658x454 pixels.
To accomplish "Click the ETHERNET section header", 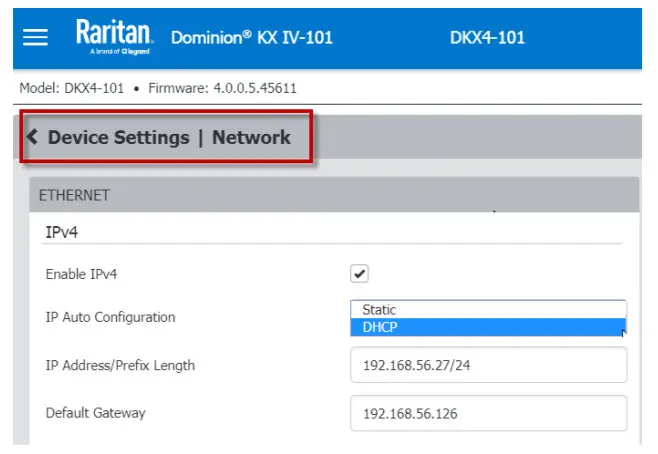I will tap(334, 195).
